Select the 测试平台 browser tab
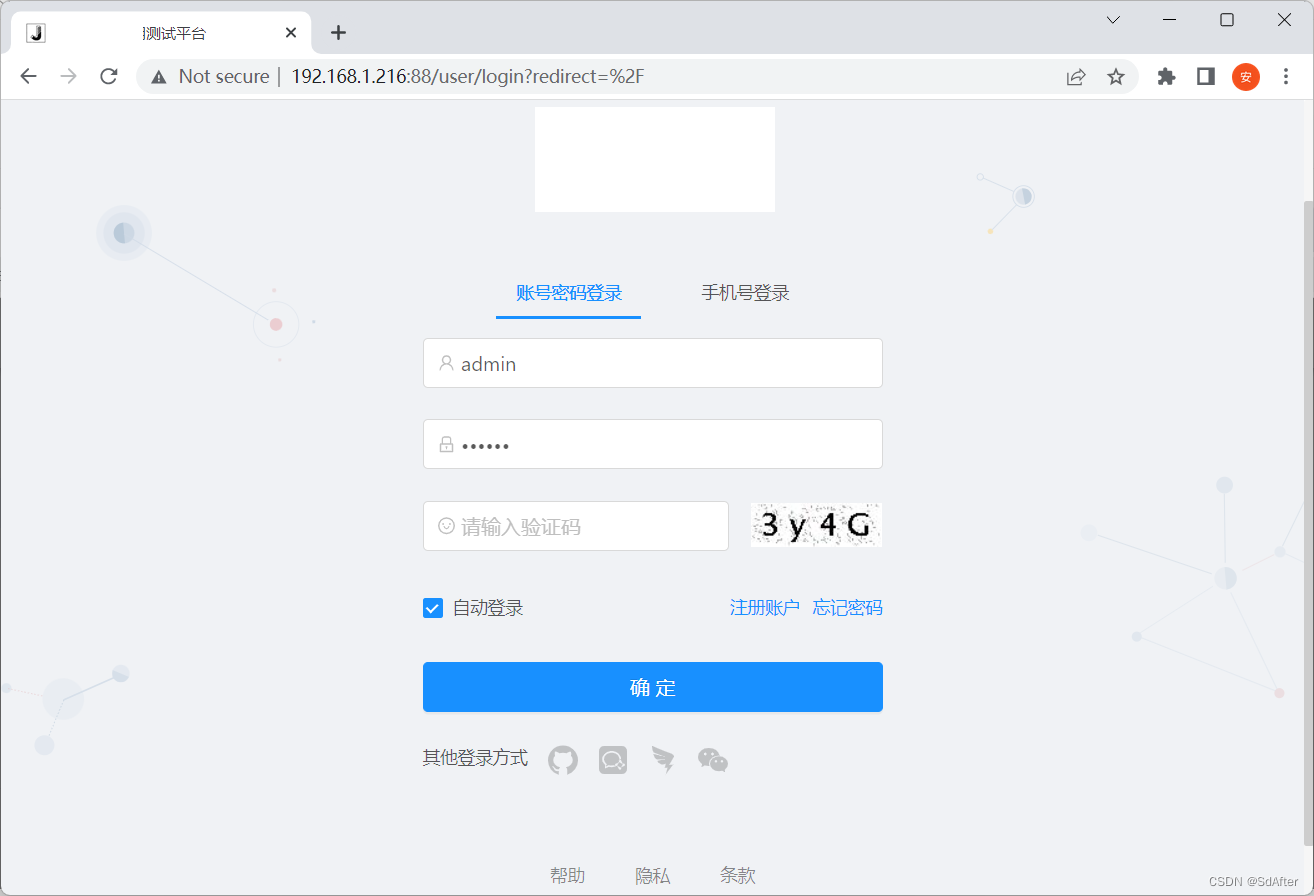This screenshot has width=1314, height=896. 160,33
